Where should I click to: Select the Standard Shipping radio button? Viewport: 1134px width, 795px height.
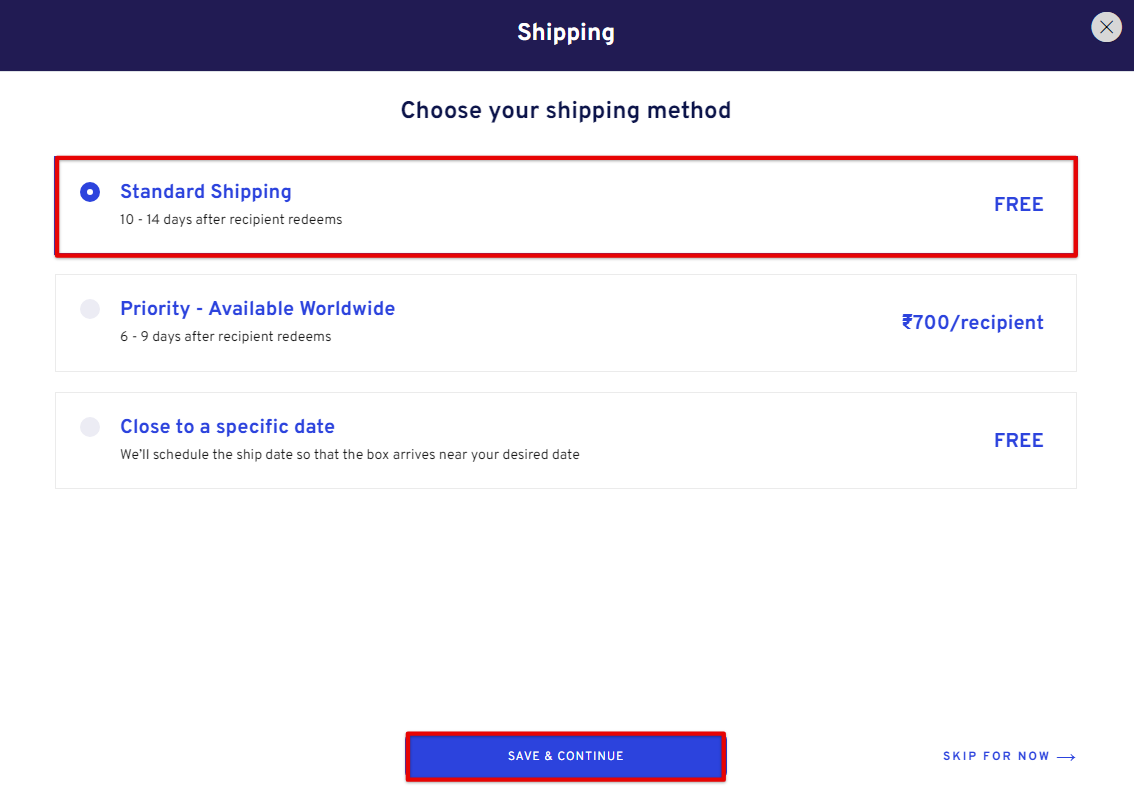point(90,192)
